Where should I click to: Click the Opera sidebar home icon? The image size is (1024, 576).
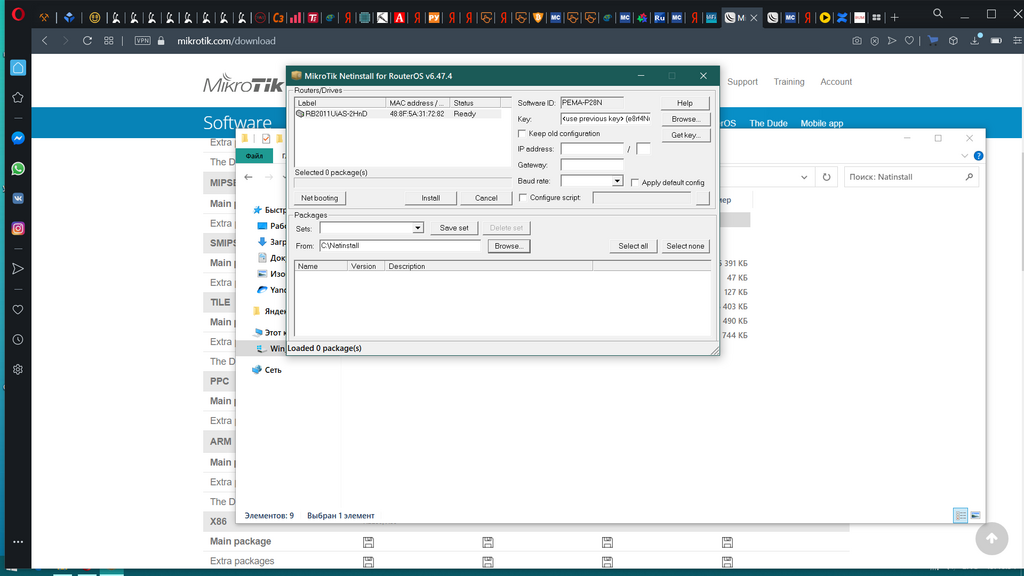(18, 68)
